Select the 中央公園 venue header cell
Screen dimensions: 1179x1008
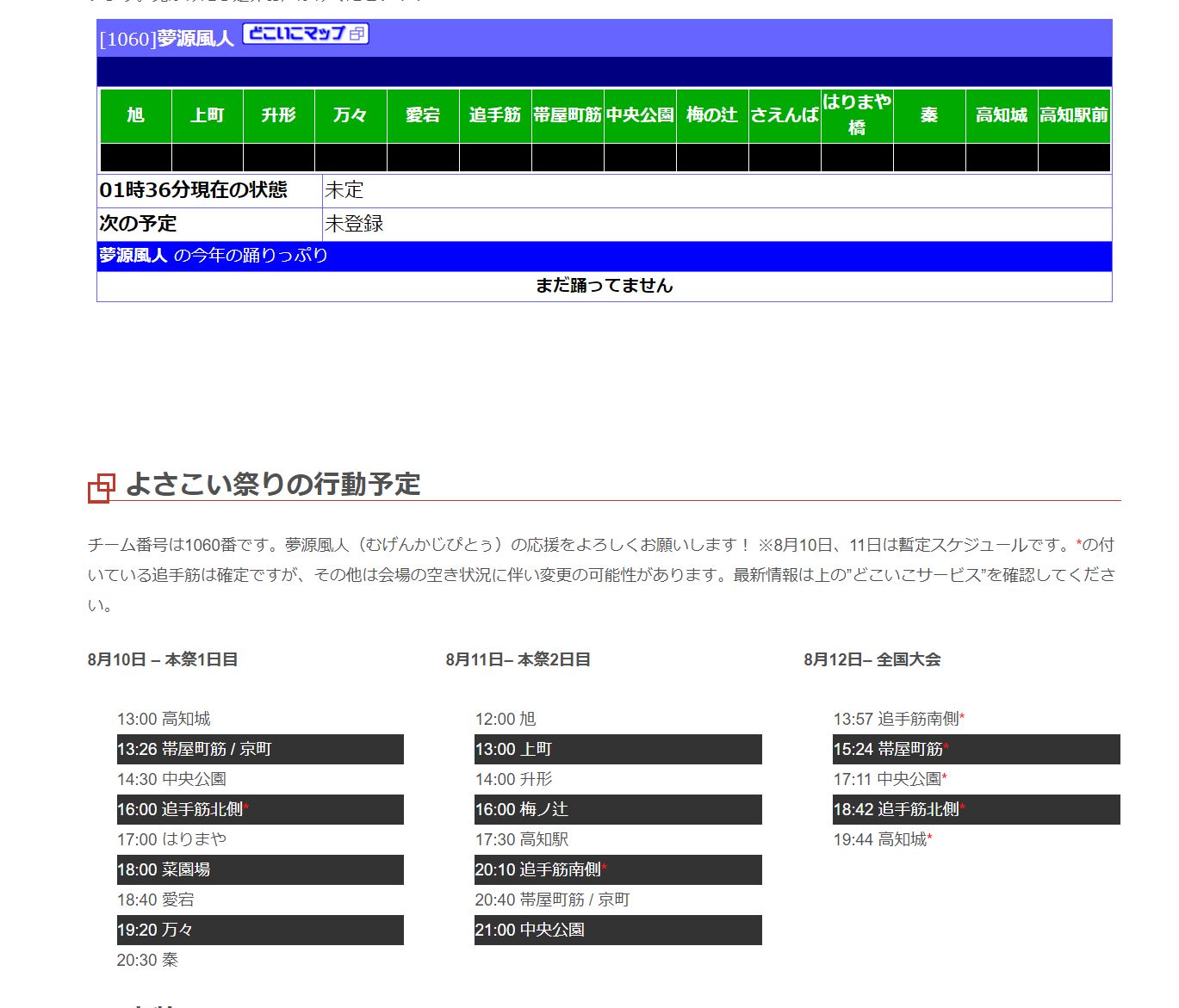[x=640, y=115]
